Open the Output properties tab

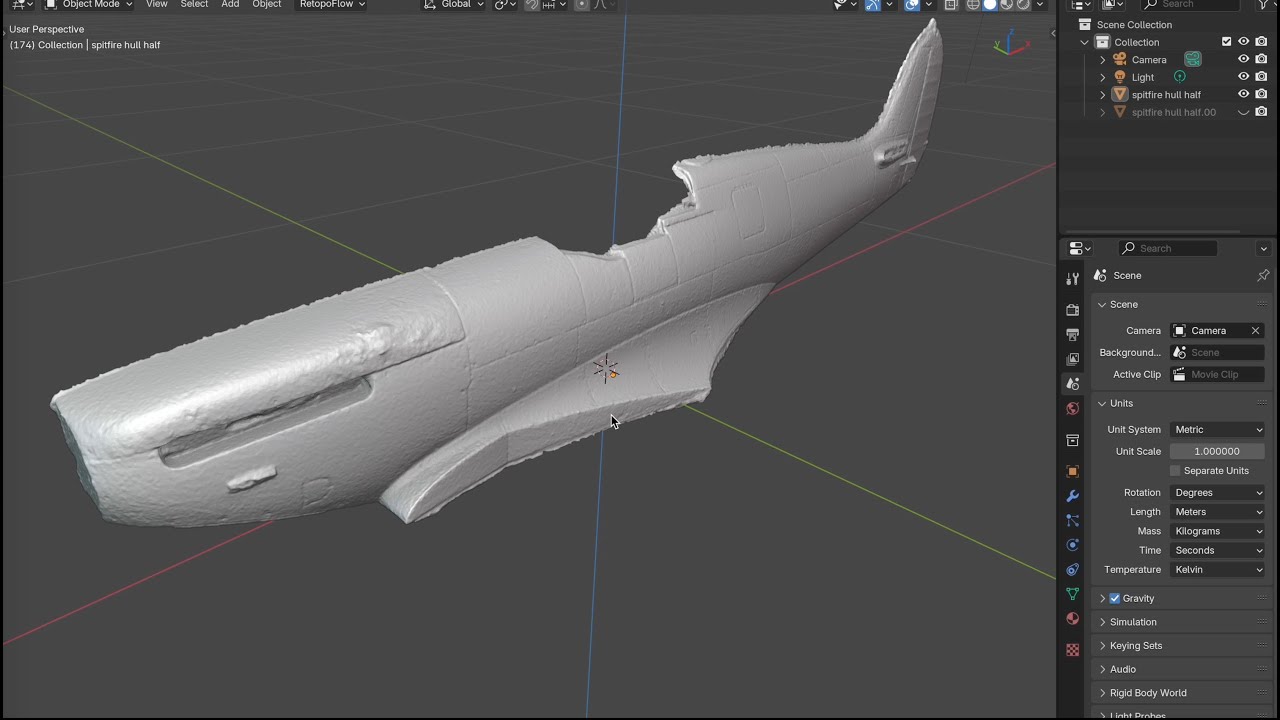(1072, 334)
